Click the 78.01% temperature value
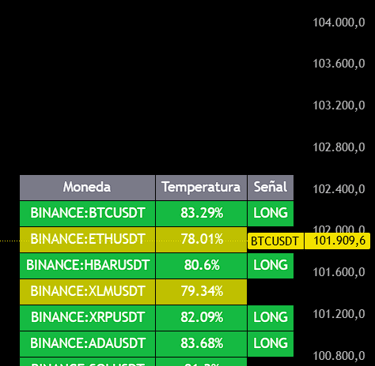Image resolution: width=375 pixels, height=366 pixels. tap(201, 239)
